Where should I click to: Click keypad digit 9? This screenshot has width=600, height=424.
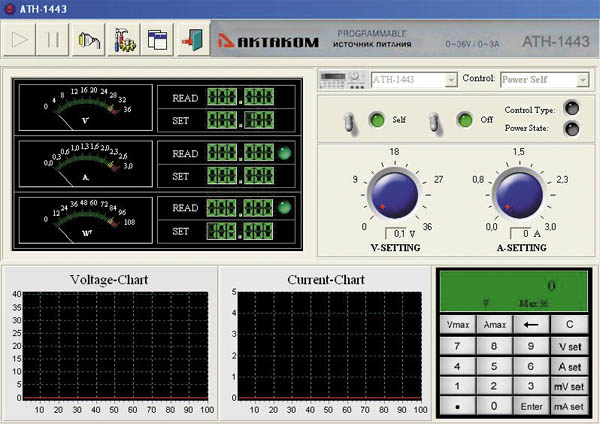pyautogui.click(x=531, y=346)
